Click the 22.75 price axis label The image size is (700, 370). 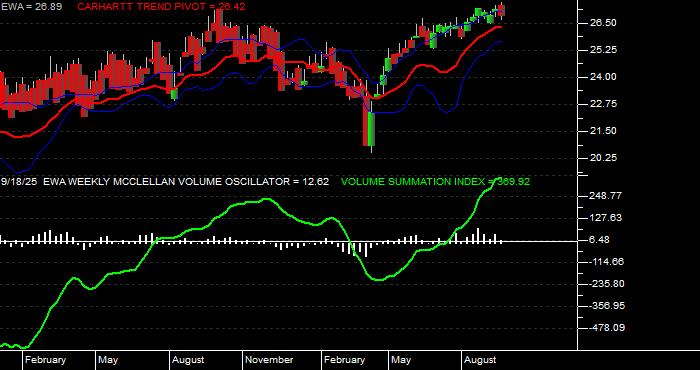(604, 104)
